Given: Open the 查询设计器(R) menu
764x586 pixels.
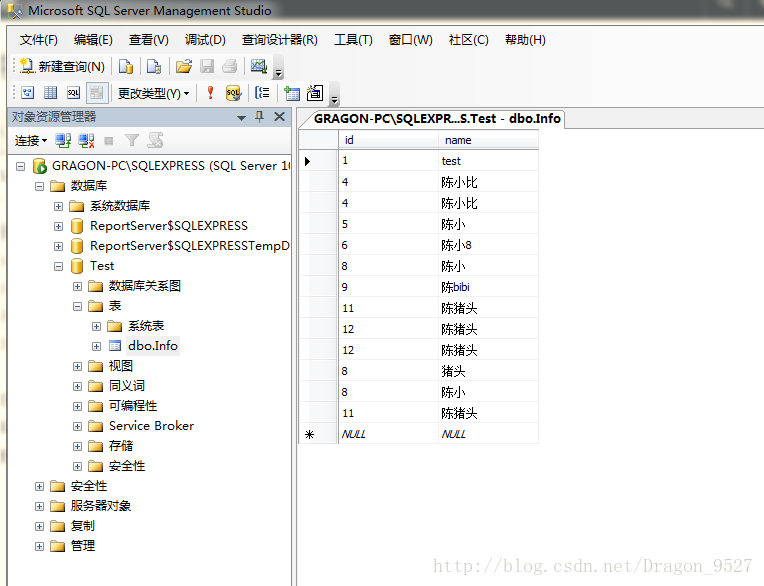Looking at the screenshot, I should pos(280,40).
